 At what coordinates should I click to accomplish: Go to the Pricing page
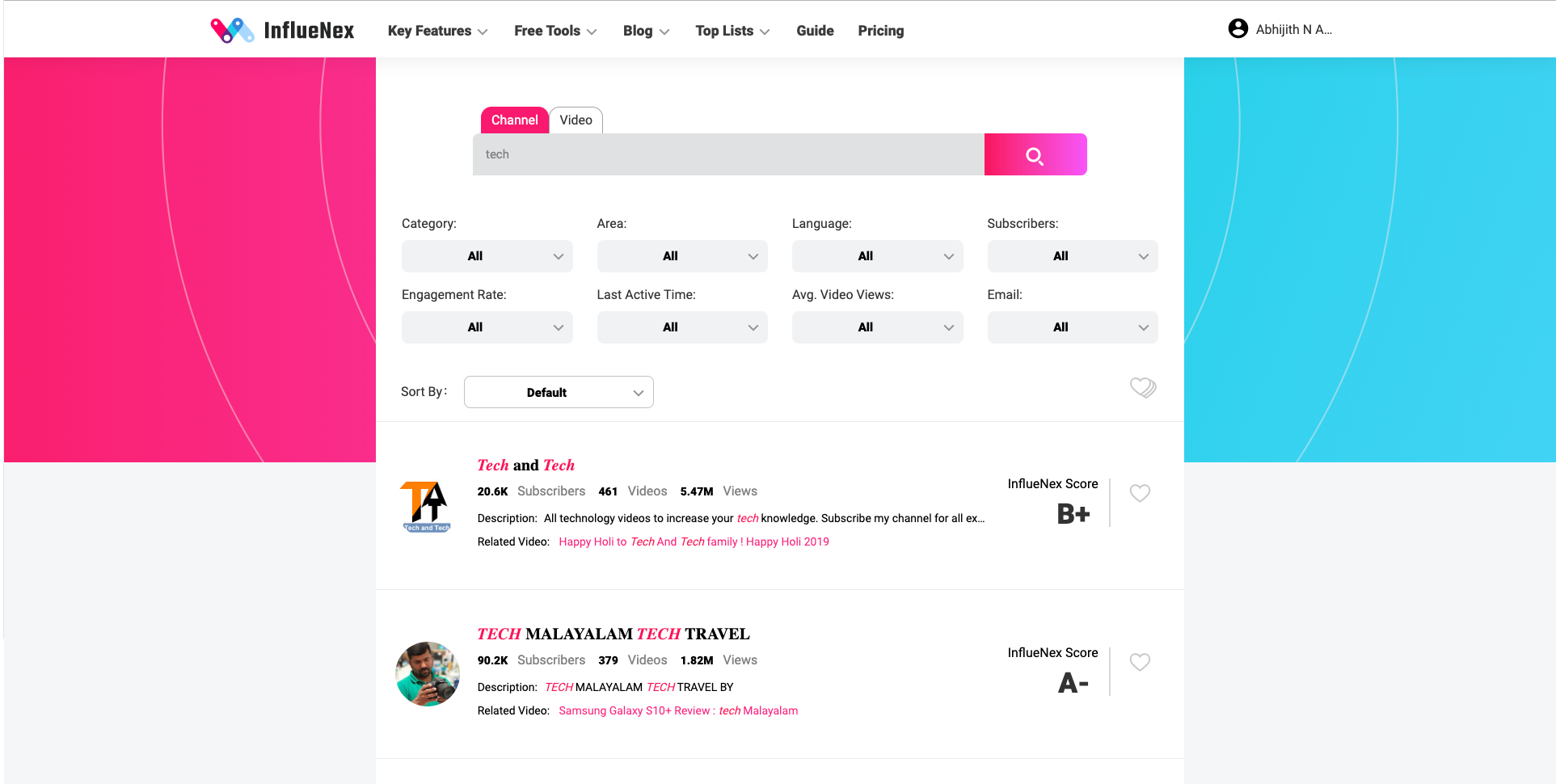(x=880, y=31)
